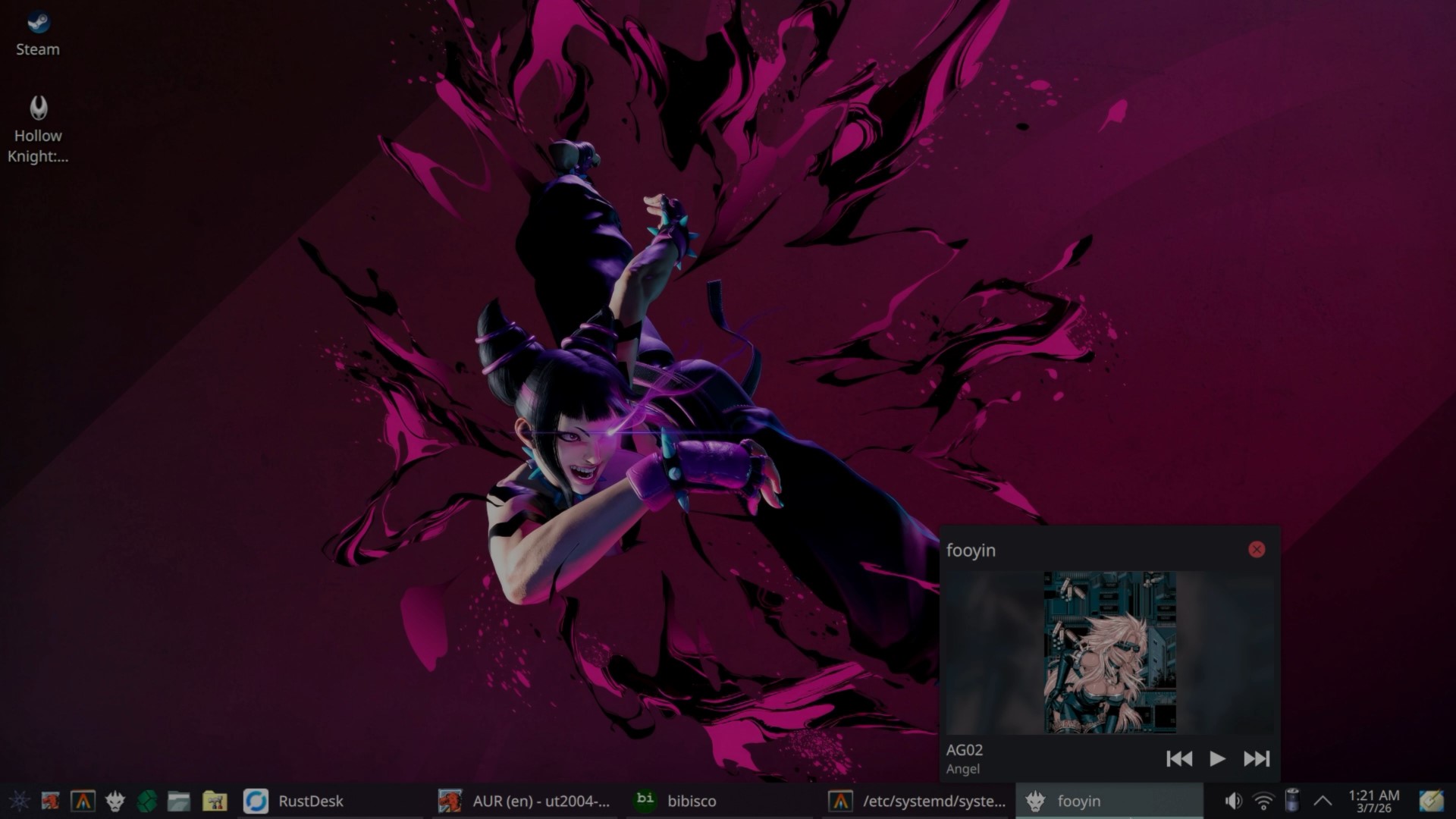
Task: Open the application launcher menu
Action: point(18,801)
